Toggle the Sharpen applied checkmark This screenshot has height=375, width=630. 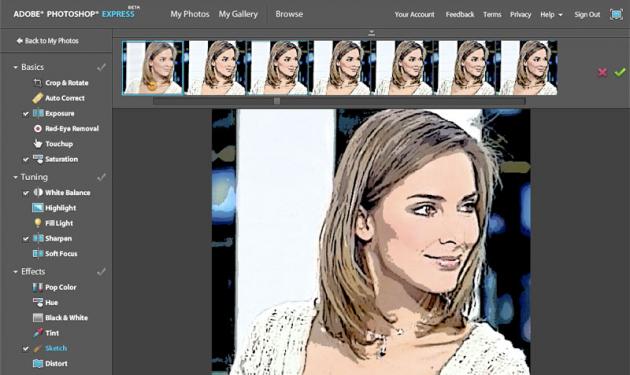26,239
